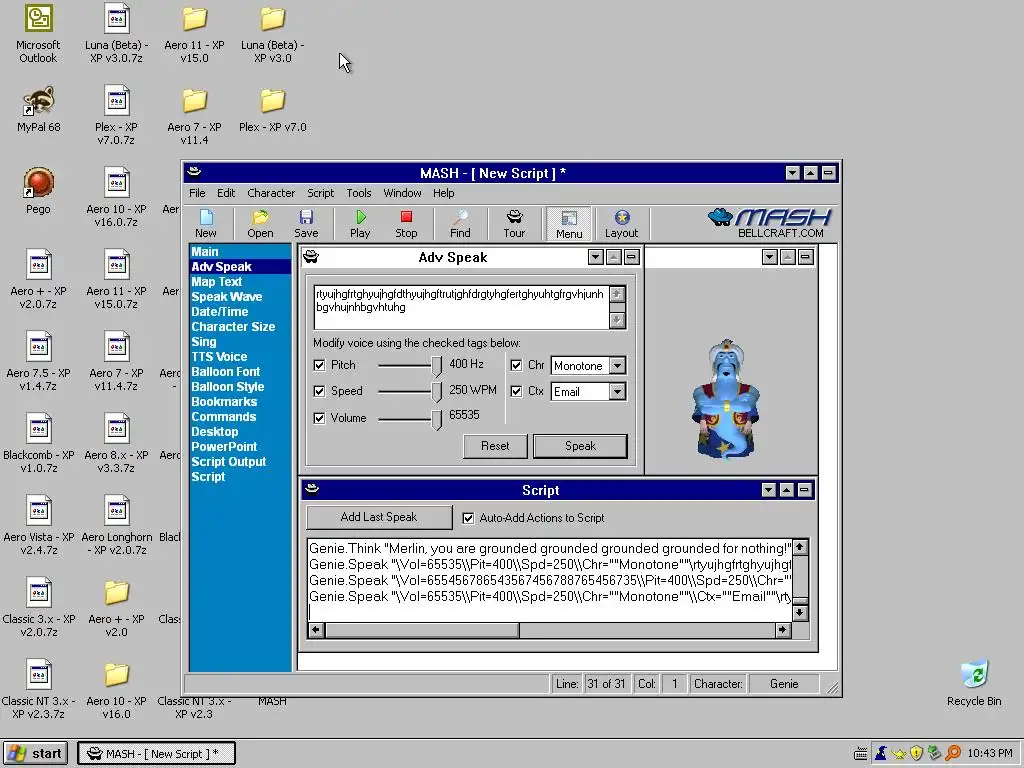Select the Aero Longhorn - XP v2.0.7z file
The image size is (1024, 768).
coord(116,525)
